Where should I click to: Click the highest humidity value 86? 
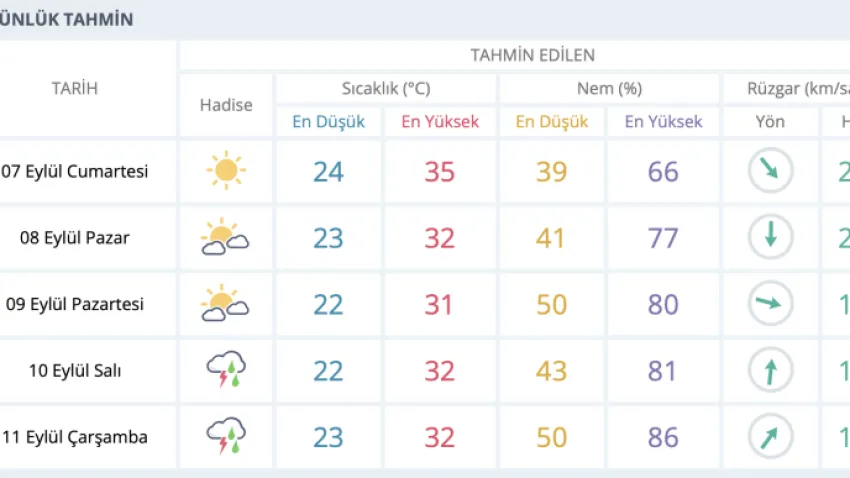[663, 437]
